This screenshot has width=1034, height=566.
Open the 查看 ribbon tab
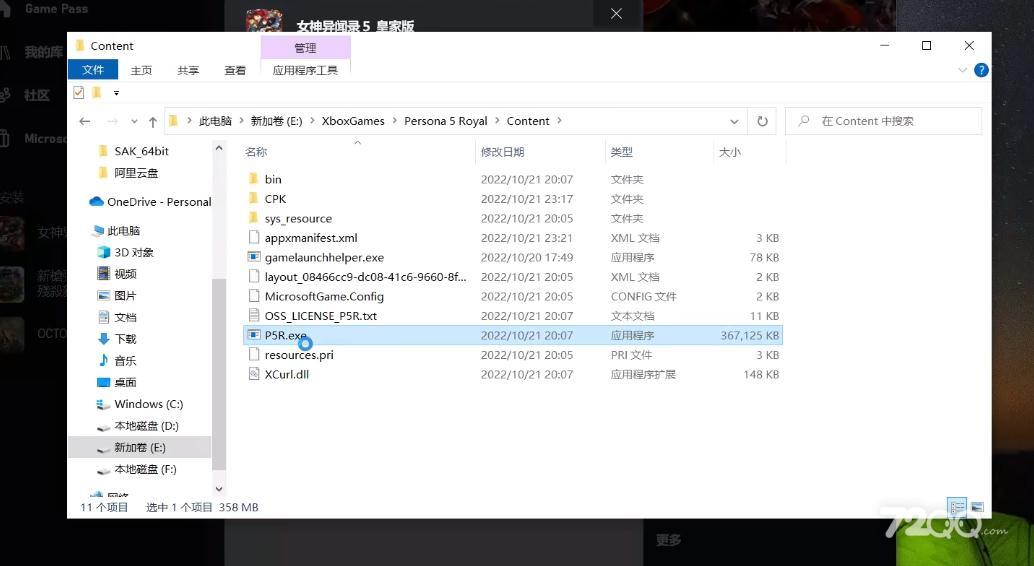[235, 70]
